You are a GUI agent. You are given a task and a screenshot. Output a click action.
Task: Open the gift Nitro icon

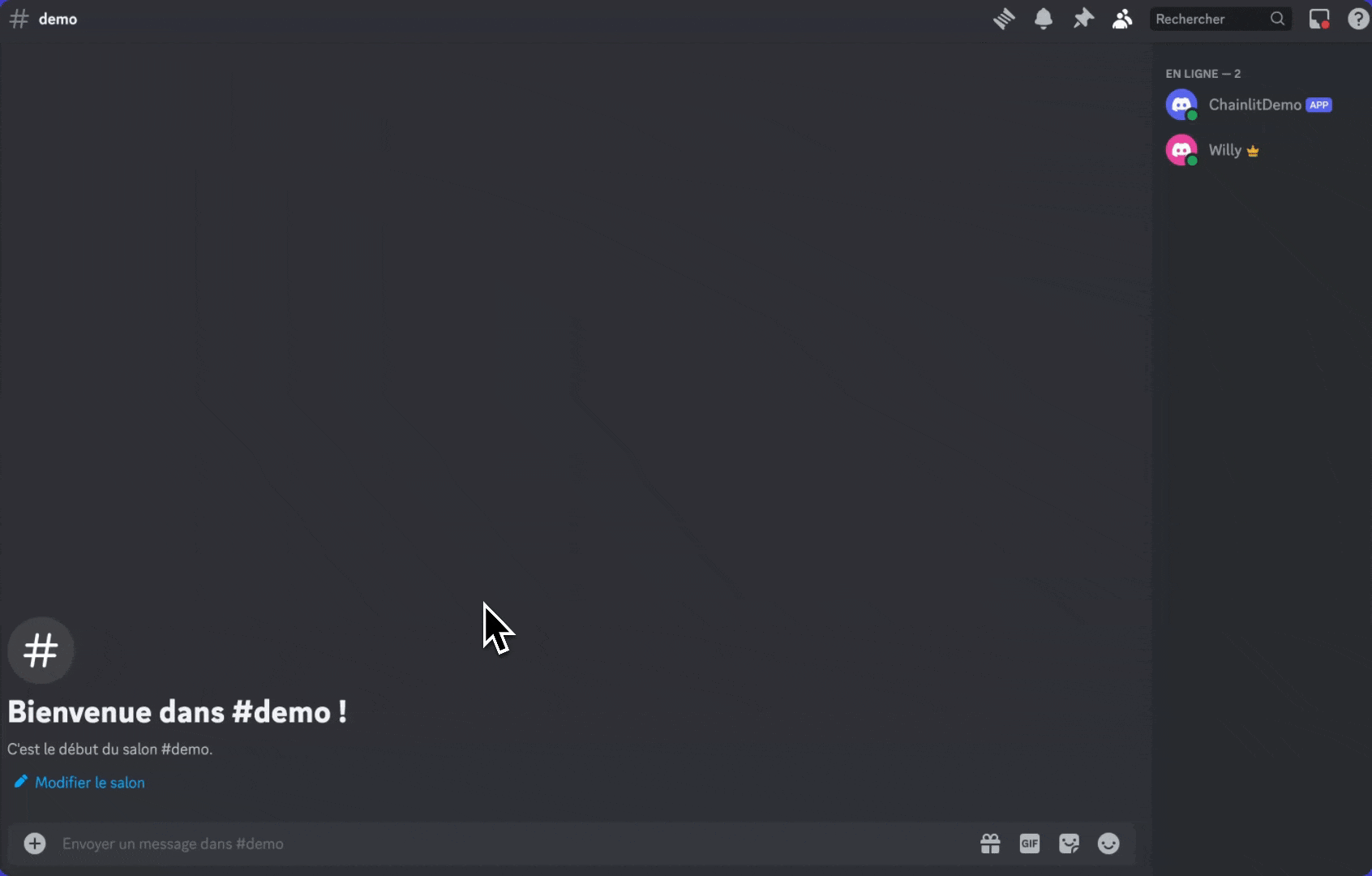(x=990, y=844)
